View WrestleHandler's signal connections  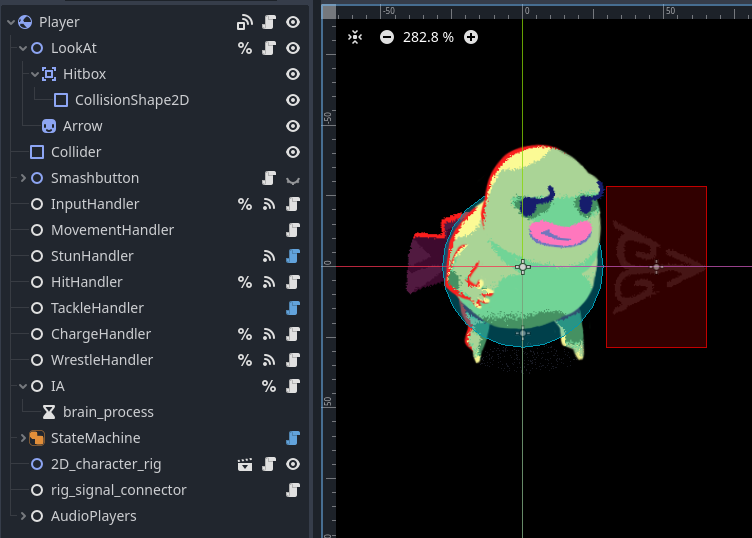269,360
